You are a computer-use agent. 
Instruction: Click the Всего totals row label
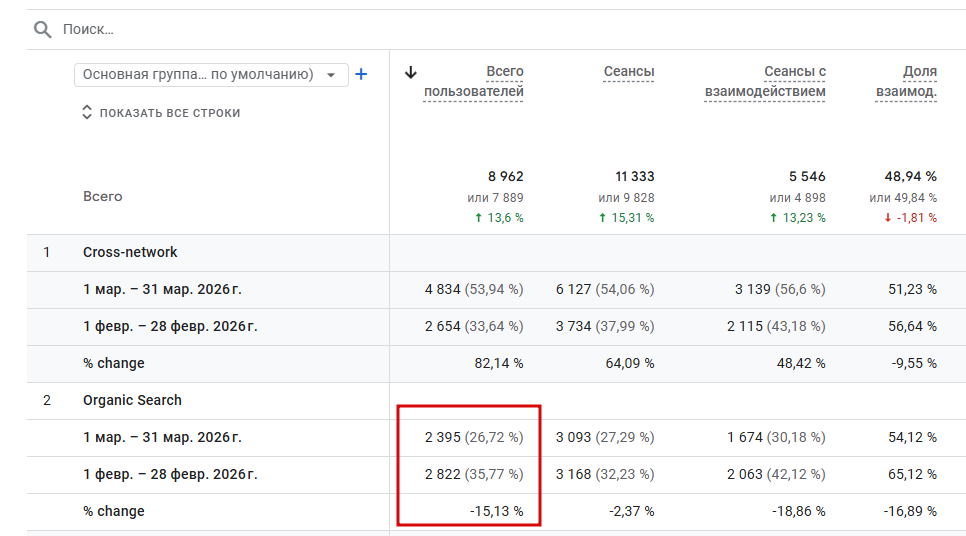pos(103,196)
